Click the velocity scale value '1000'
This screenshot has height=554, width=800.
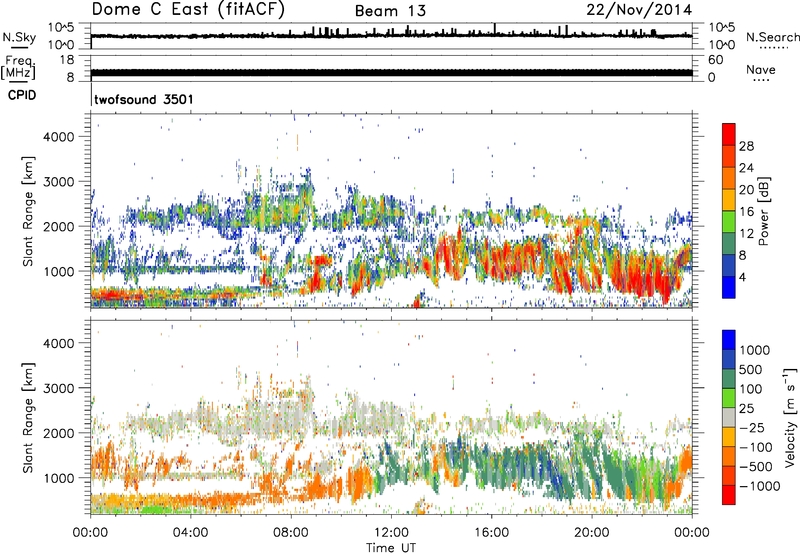click(754, 350)
